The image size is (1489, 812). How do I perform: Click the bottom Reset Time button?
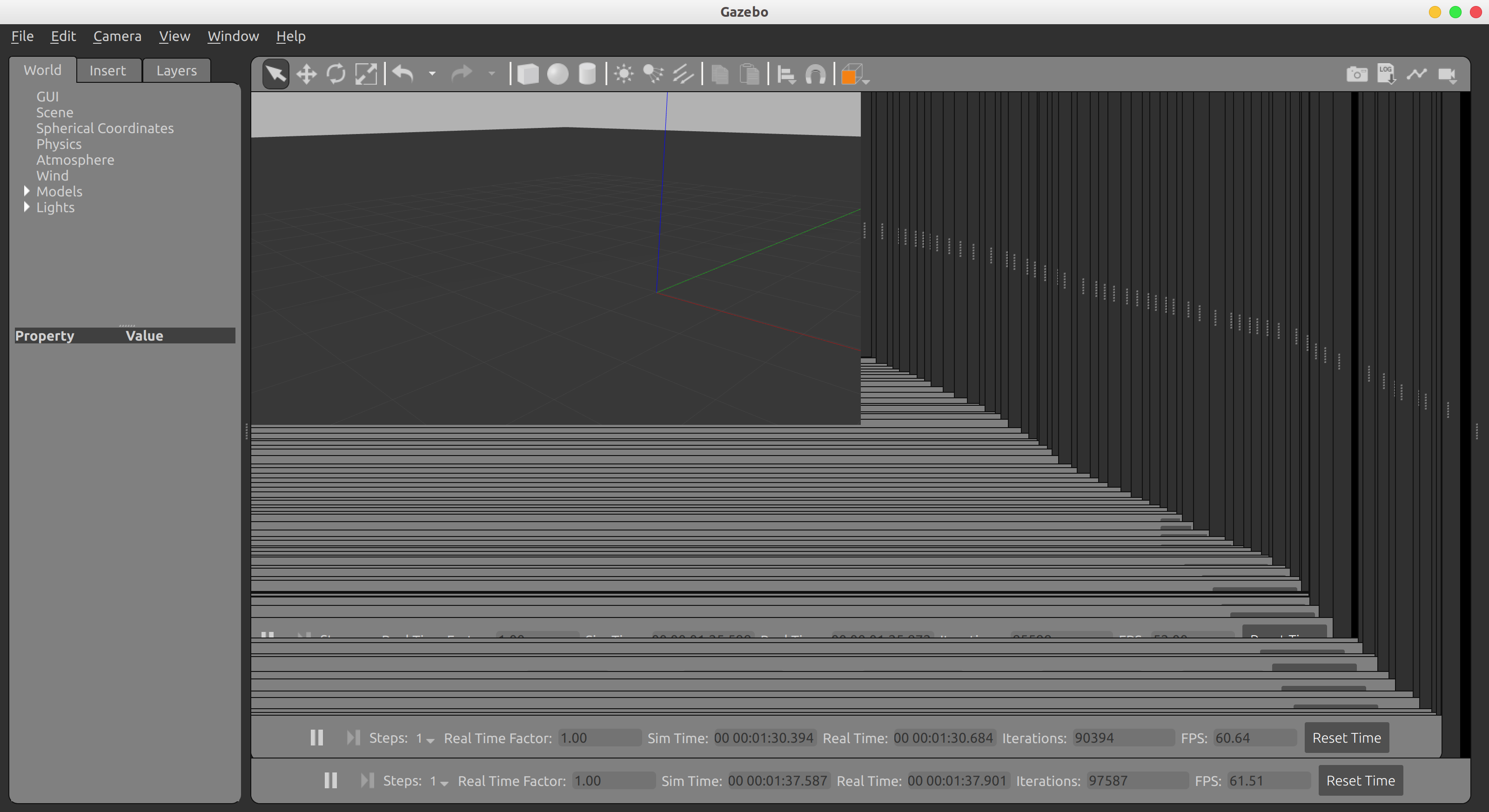1360,780
